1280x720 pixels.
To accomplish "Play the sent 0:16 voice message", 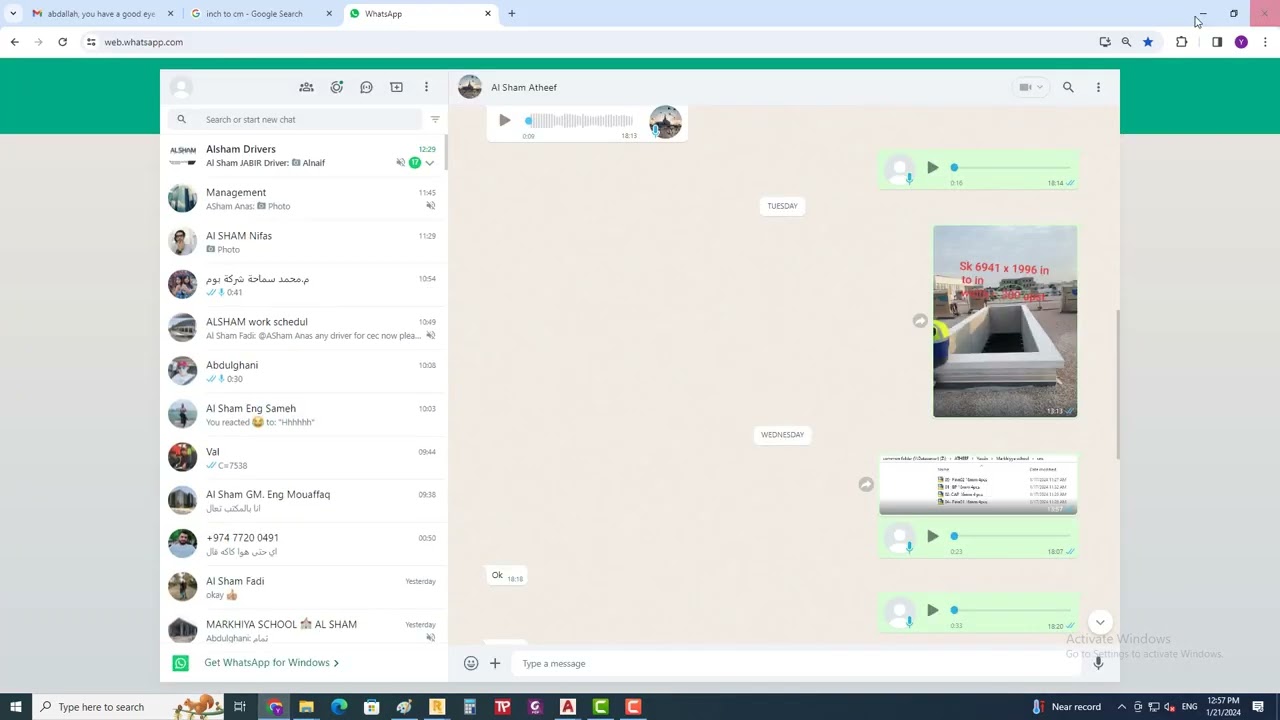I will click(932, 167).
